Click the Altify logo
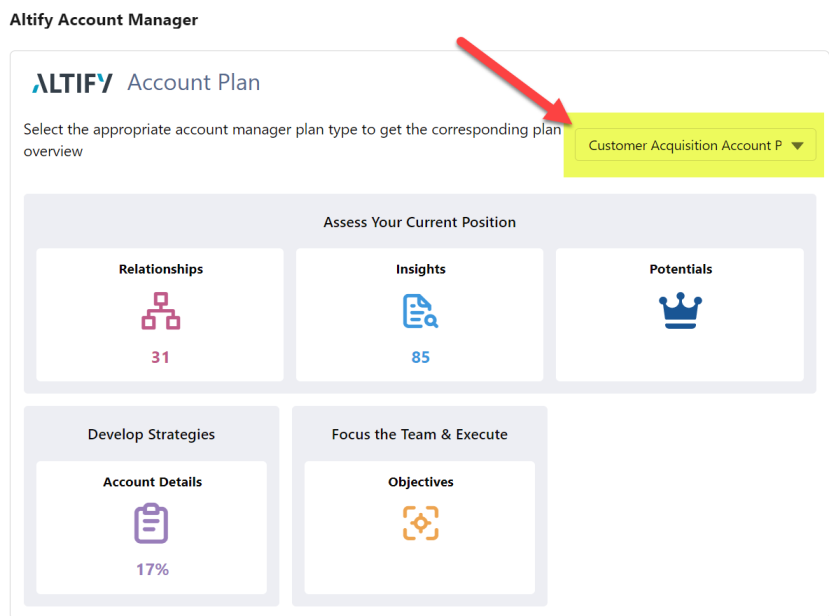This screenshot has width=829, height=616. click(x=72, y=83)
